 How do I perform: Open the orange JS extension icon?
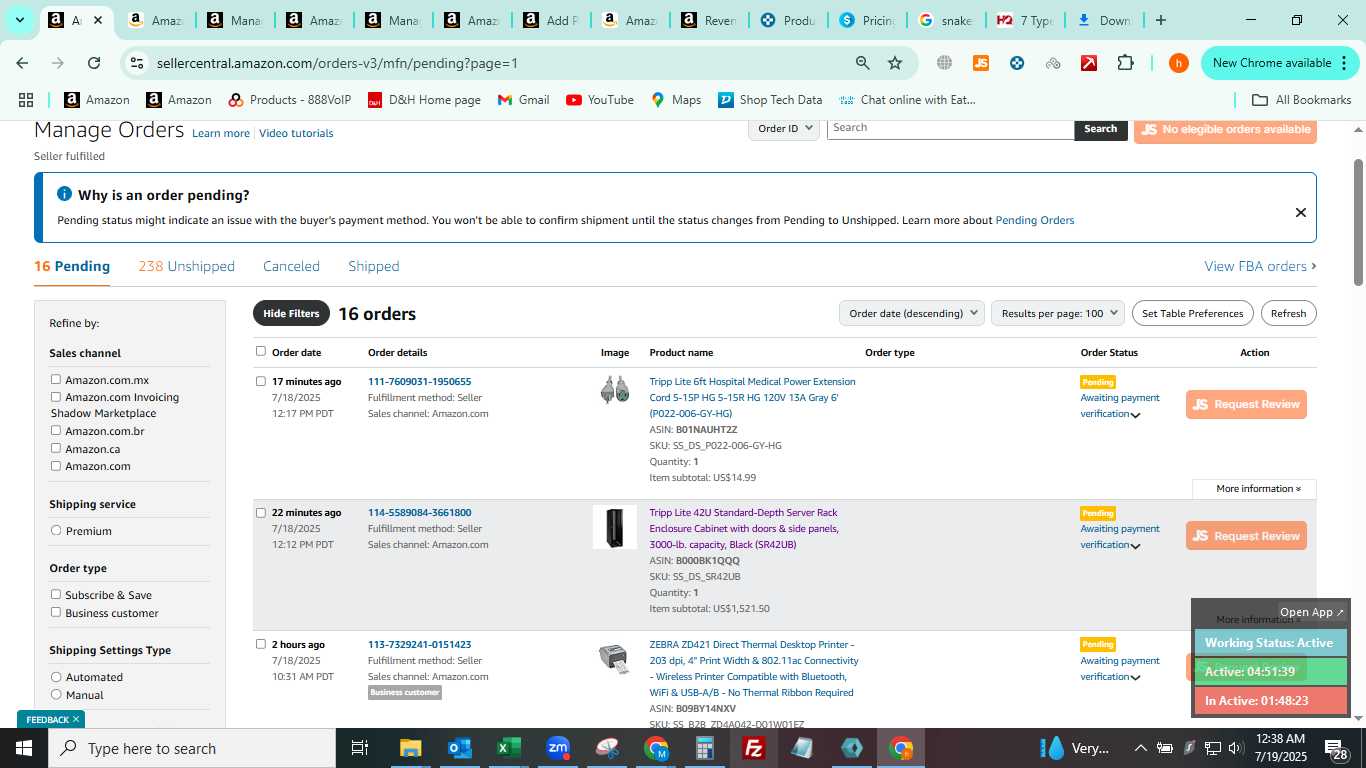click(981, 63)
